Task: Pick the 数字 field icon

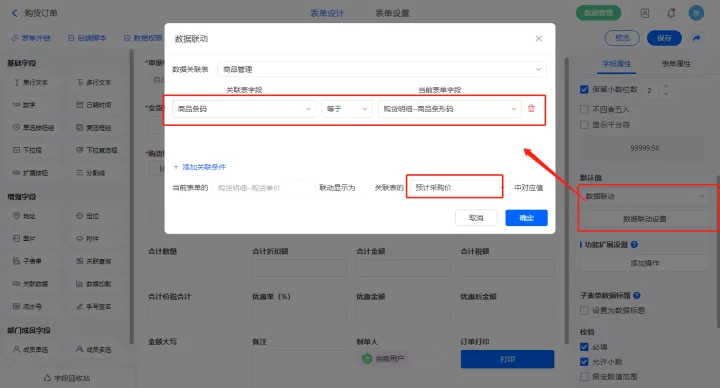Action: click(x=17, y=105)
